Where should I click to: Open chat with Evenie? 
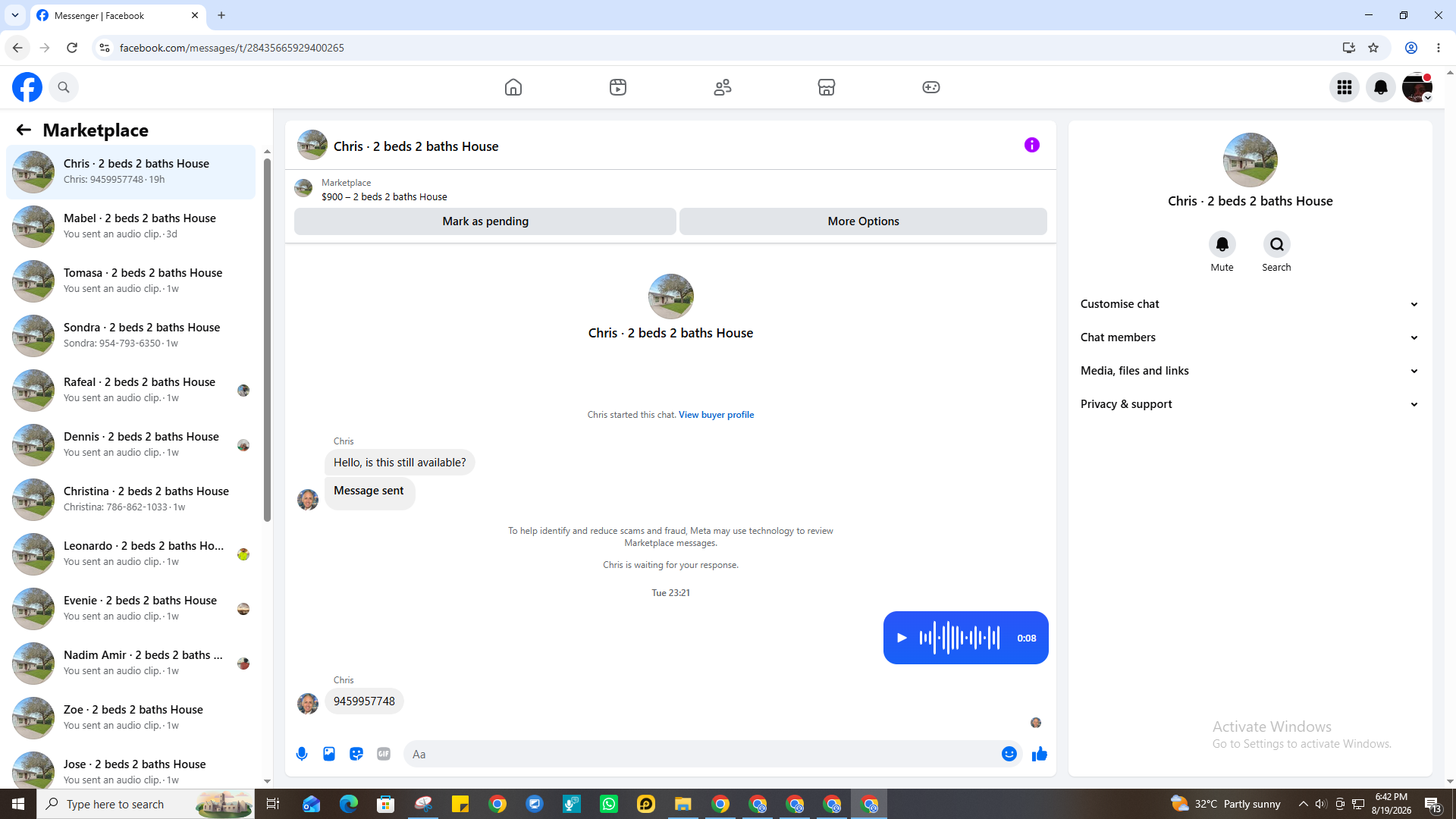(130, 609)
